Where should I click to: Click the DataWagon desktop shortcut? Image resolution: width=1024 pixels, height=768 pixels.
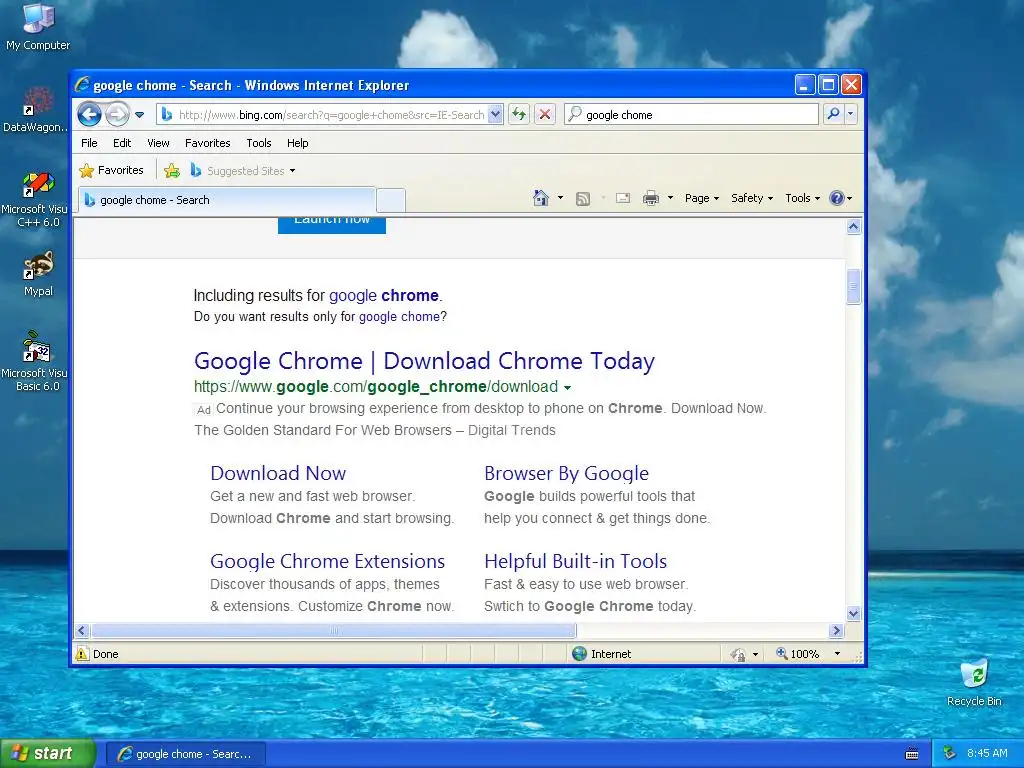tap(37, 110)
